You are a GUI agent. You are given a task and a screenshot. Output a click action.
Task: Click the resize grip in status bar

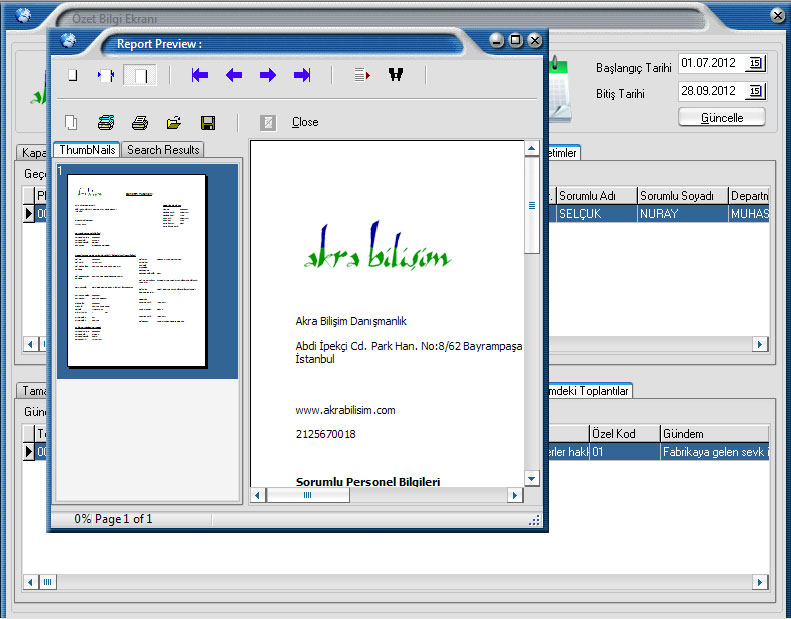(x=534, y=520)
